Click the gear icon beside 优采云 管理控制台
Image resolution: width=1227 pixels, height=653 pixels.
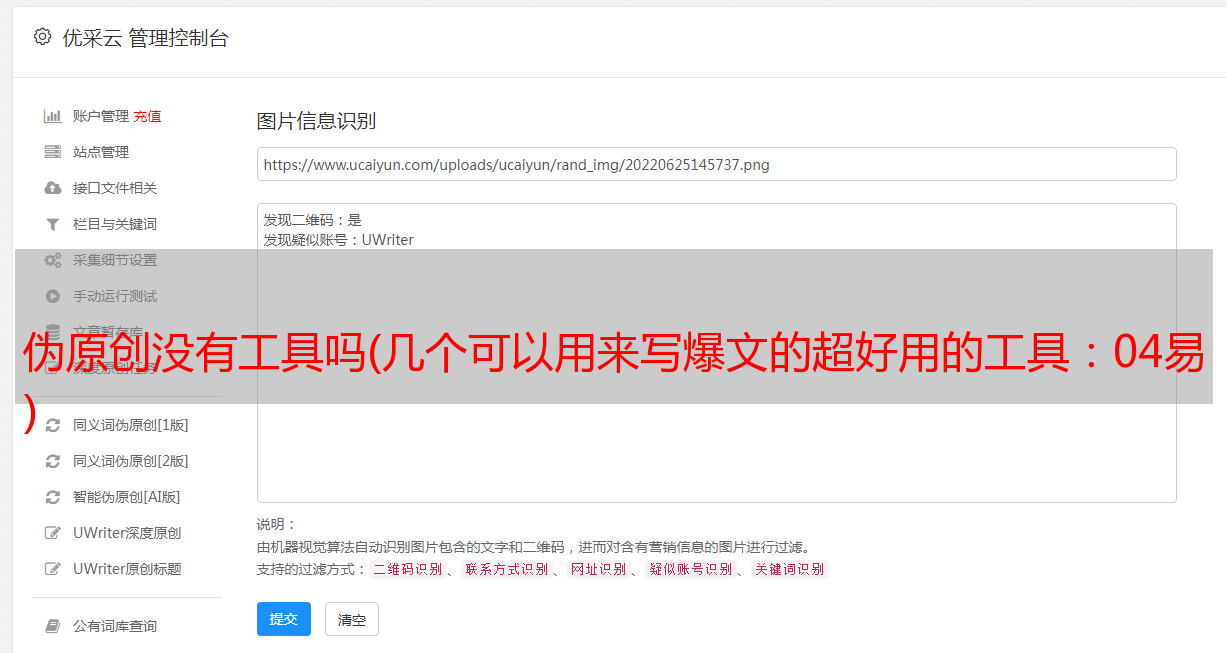(42, 37)
